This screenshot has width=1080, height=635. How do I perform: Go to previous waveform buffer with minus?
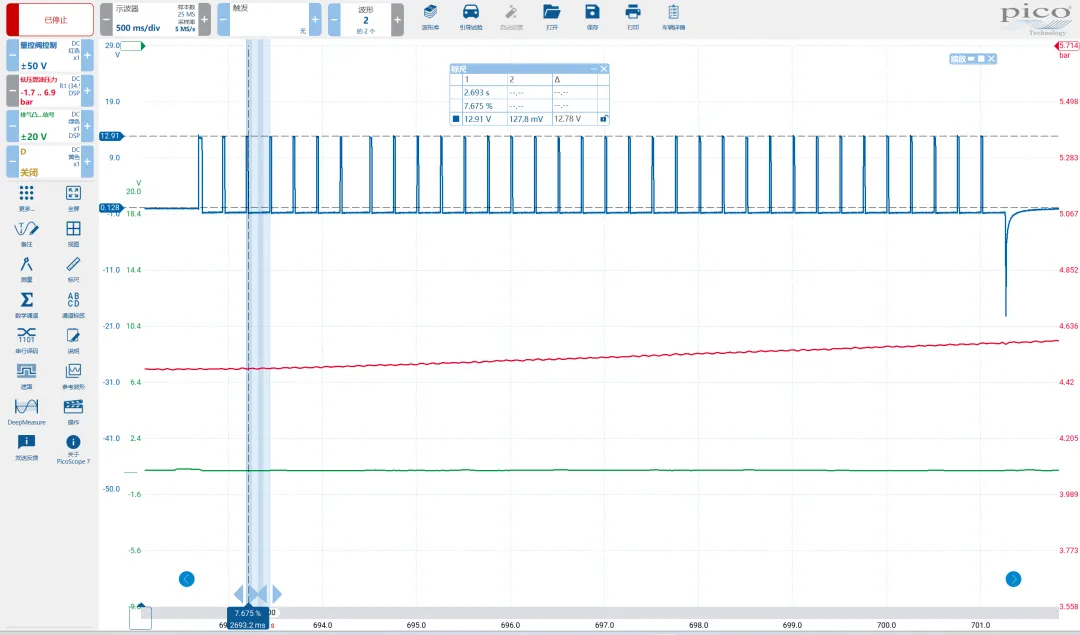335,19
